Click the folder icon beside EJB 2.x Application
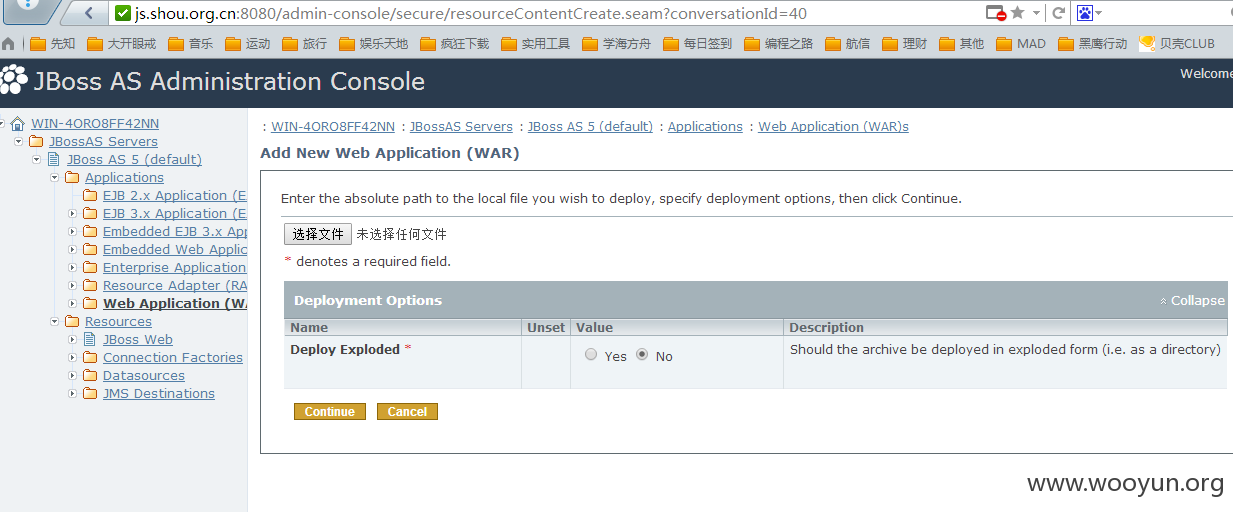1233x512 pixels. click(x=90, y=196)
